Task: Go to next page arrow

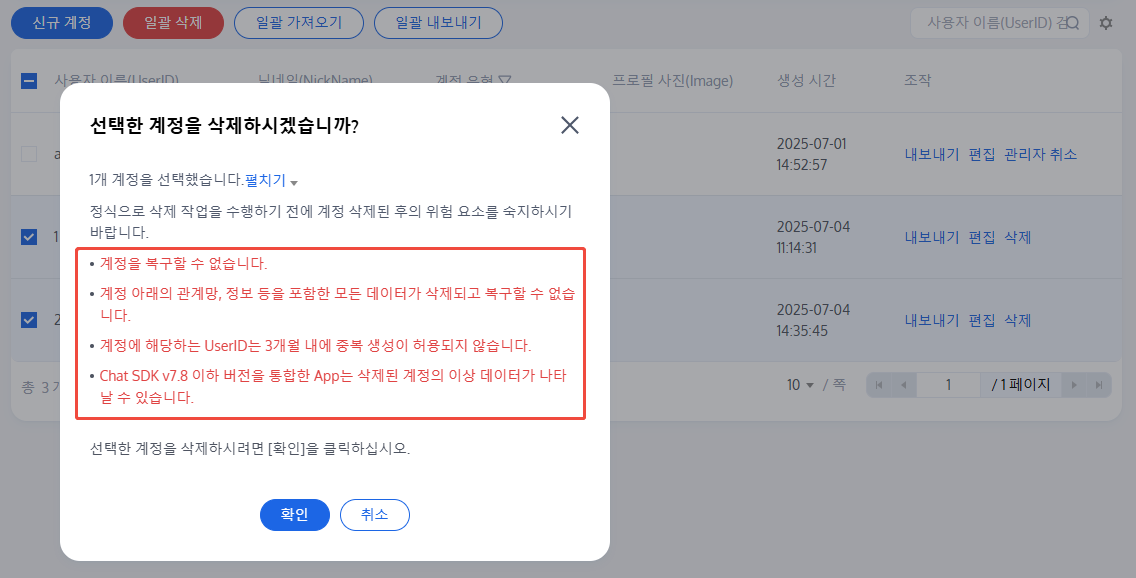Action: (1075, 385)
